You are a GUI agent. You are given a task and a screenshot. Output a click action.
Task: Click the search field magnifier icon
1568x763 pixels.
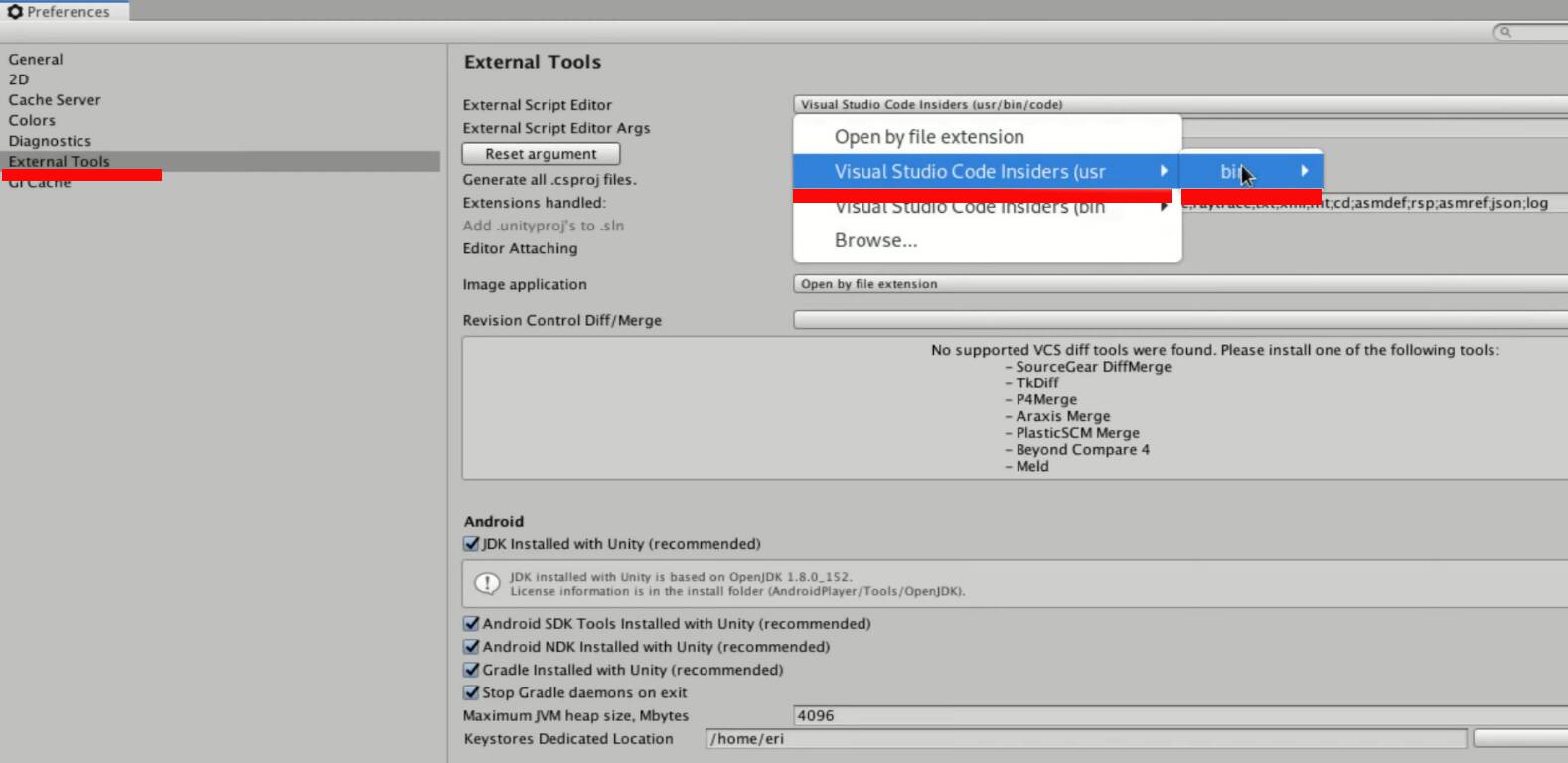click(x=1505, y=32)
